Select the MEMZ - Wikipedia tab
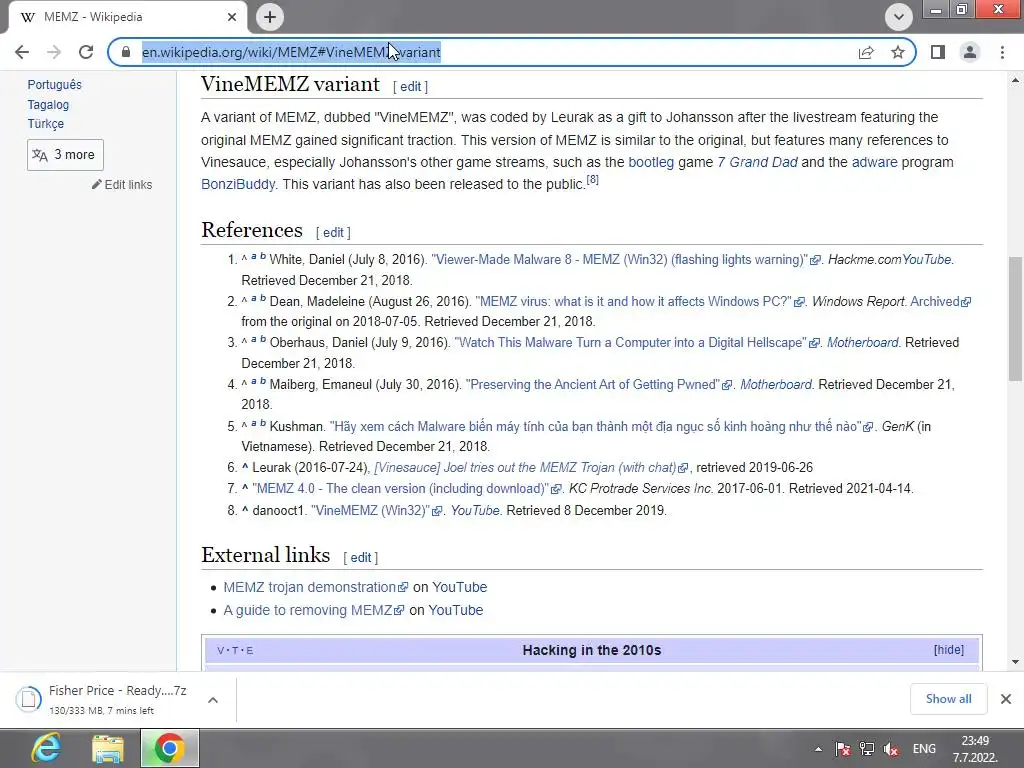Screen dimensions: 1024x768 coord(127,17)
